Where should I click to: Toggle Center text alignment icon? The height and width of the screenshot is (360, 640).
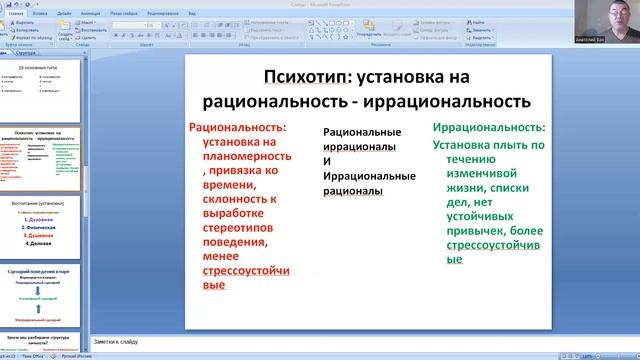(203, 36)
